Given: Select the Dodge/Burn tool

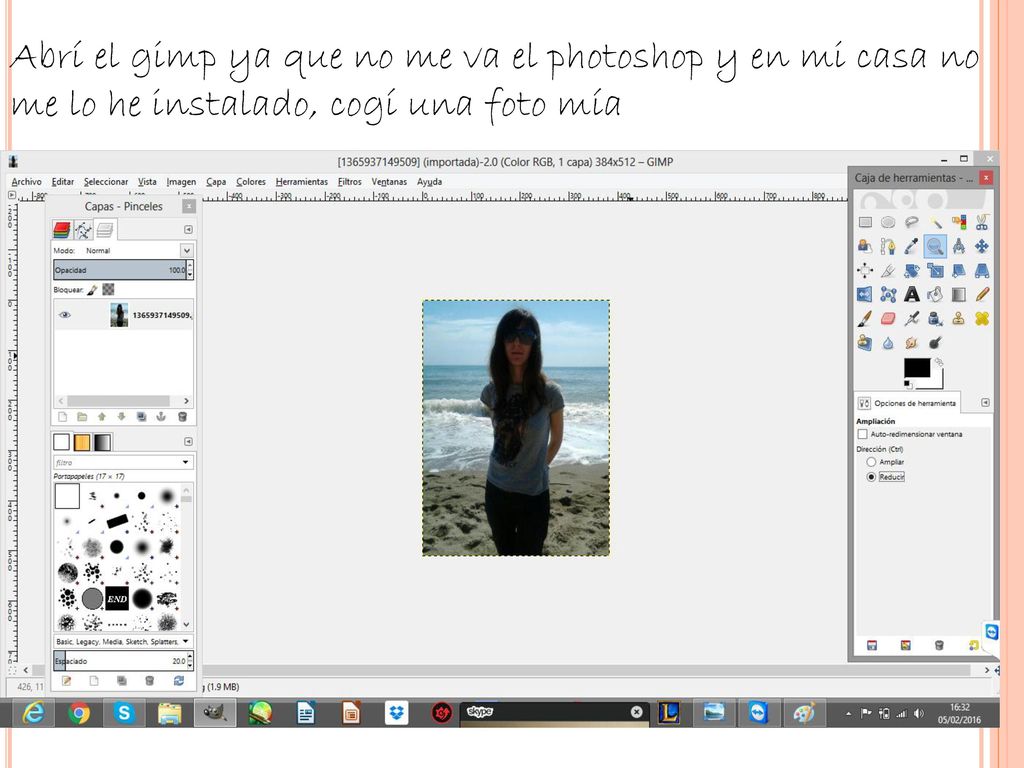Looking at the screenshot, I should (x=935, y=343).
